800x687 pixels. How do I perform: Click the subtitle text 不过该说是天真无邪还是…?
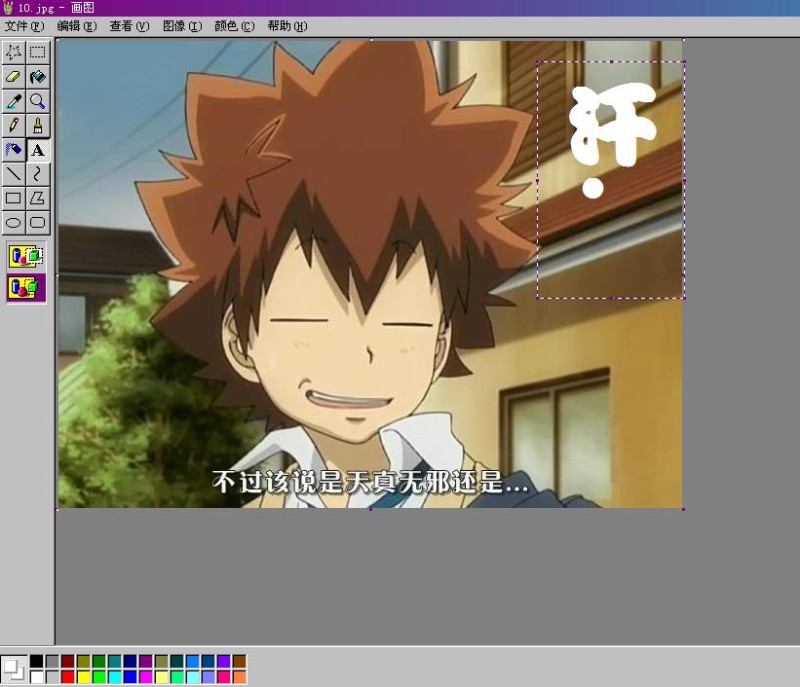[370, 482]
